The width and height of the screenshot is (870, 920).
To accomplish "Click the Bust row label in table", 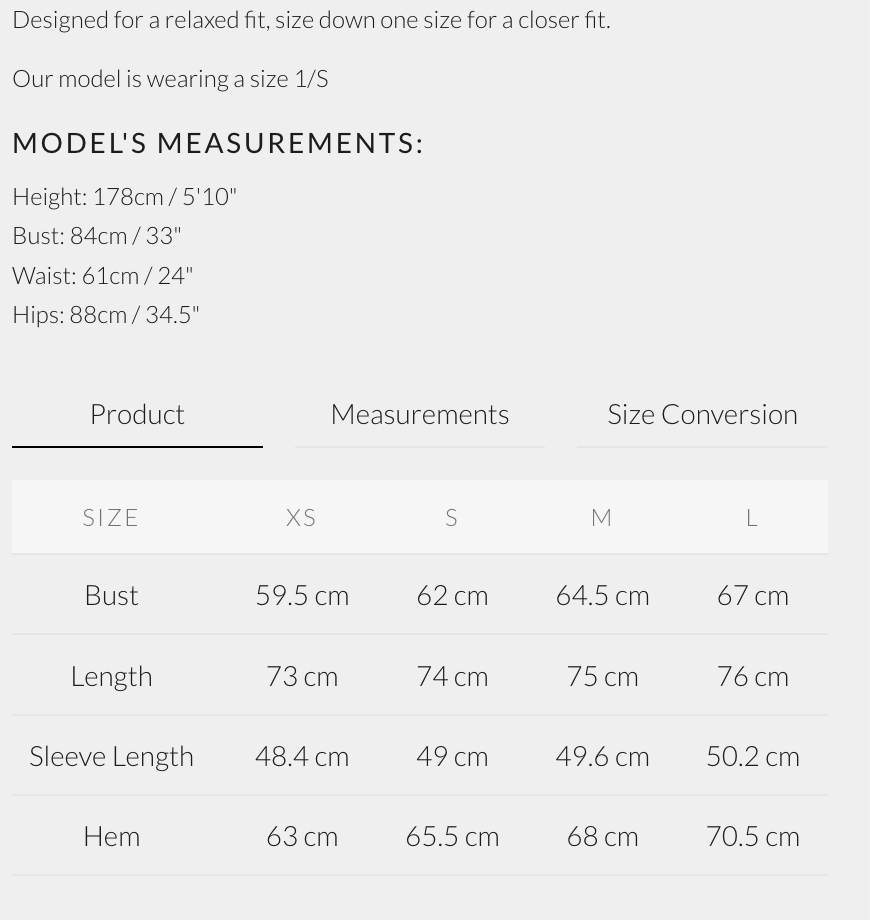I will tap(111, 595).
